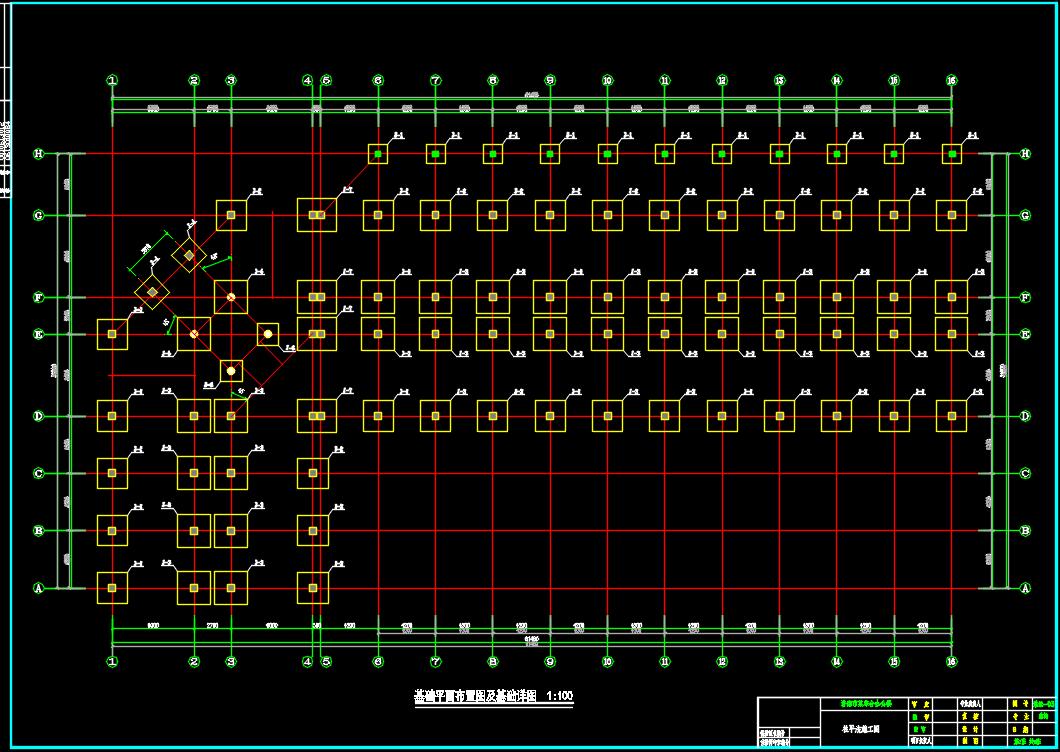Click the round-column footing at F-3

tap(231, 297)
